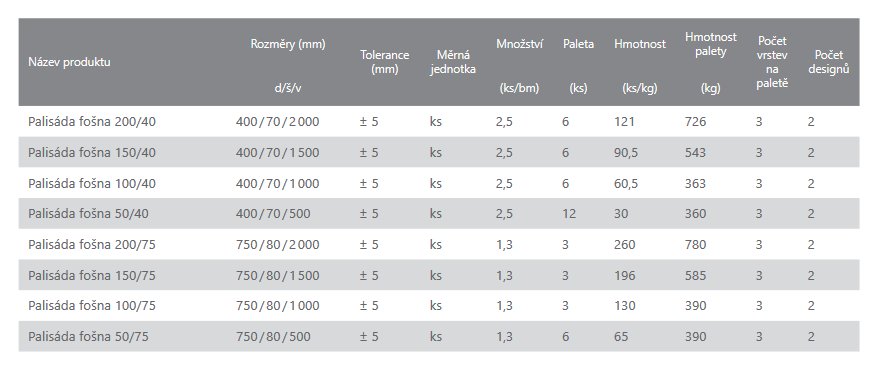Click Palisáda fošna 100/40 product name
Screen dimensions: 877x367
click(x=92, y=184)
